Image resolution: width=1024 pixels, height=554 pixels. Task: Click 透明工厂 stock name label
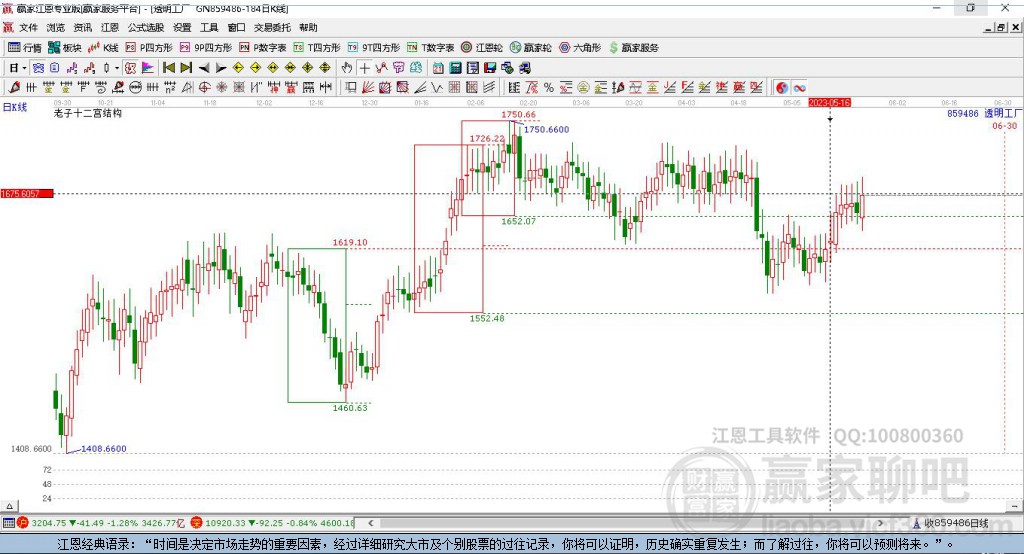1004,113
